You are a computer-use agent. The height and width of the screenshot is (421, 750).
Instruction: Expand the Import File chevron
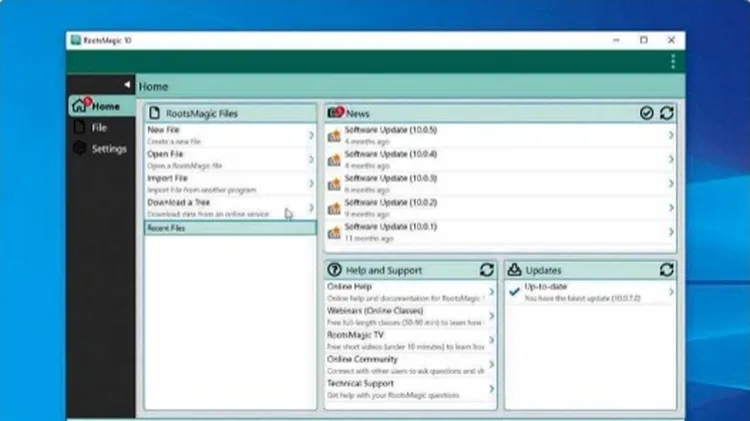click(x=311, y=184)
